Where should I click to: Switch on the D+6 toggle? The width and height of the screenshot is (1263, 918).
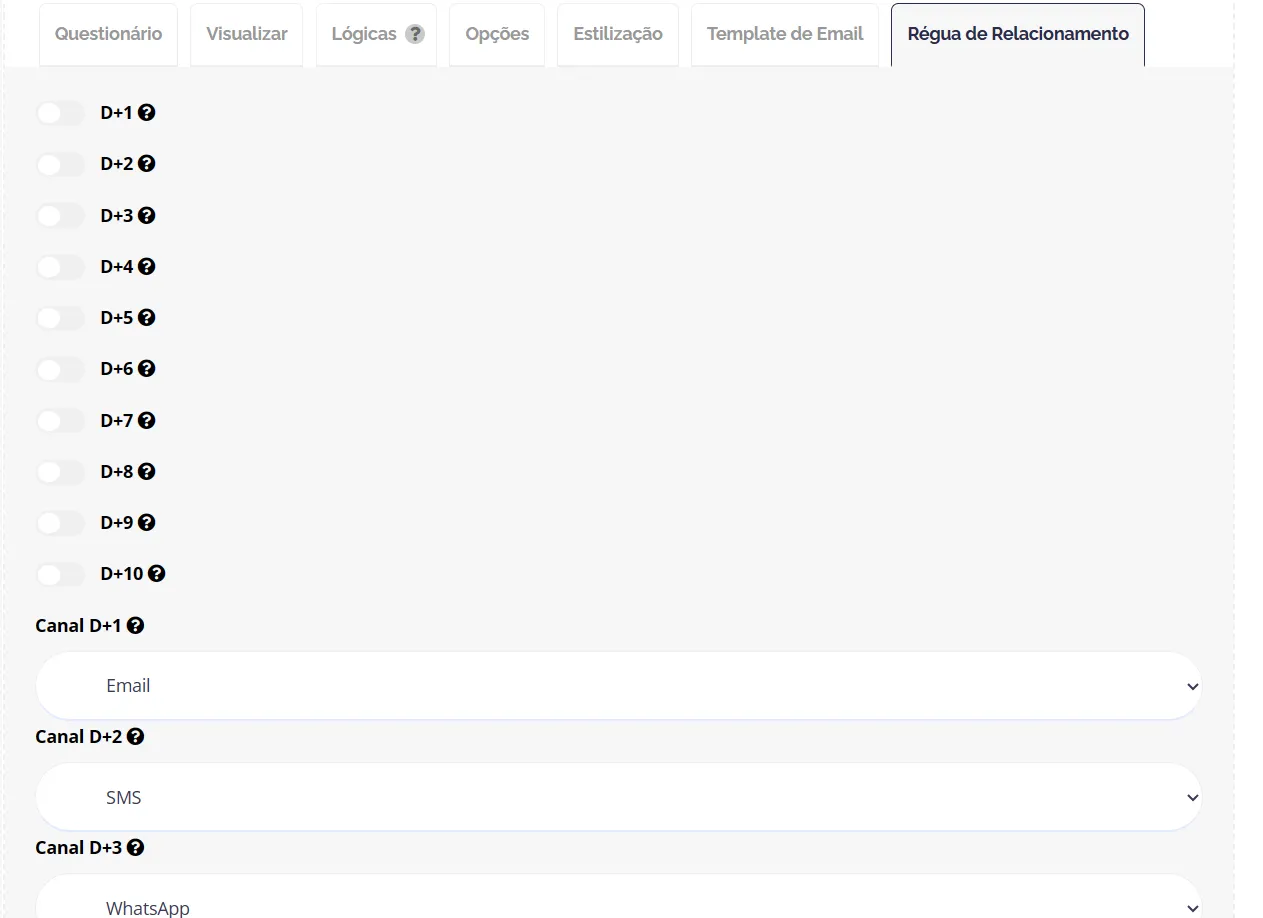(x=60, y=369)
